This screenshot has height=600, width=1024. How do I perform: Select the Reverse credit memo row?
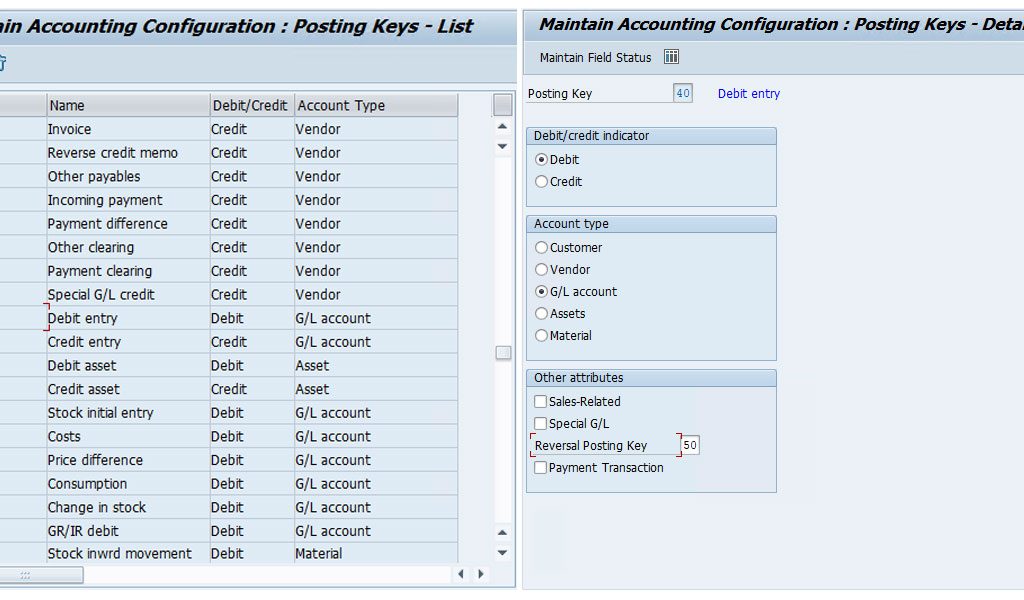click(112, 153)
